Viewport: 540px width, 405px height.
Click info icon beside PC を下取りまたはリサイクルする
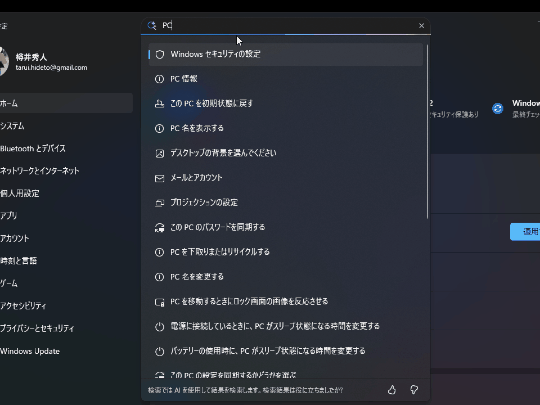click(159, 252)
